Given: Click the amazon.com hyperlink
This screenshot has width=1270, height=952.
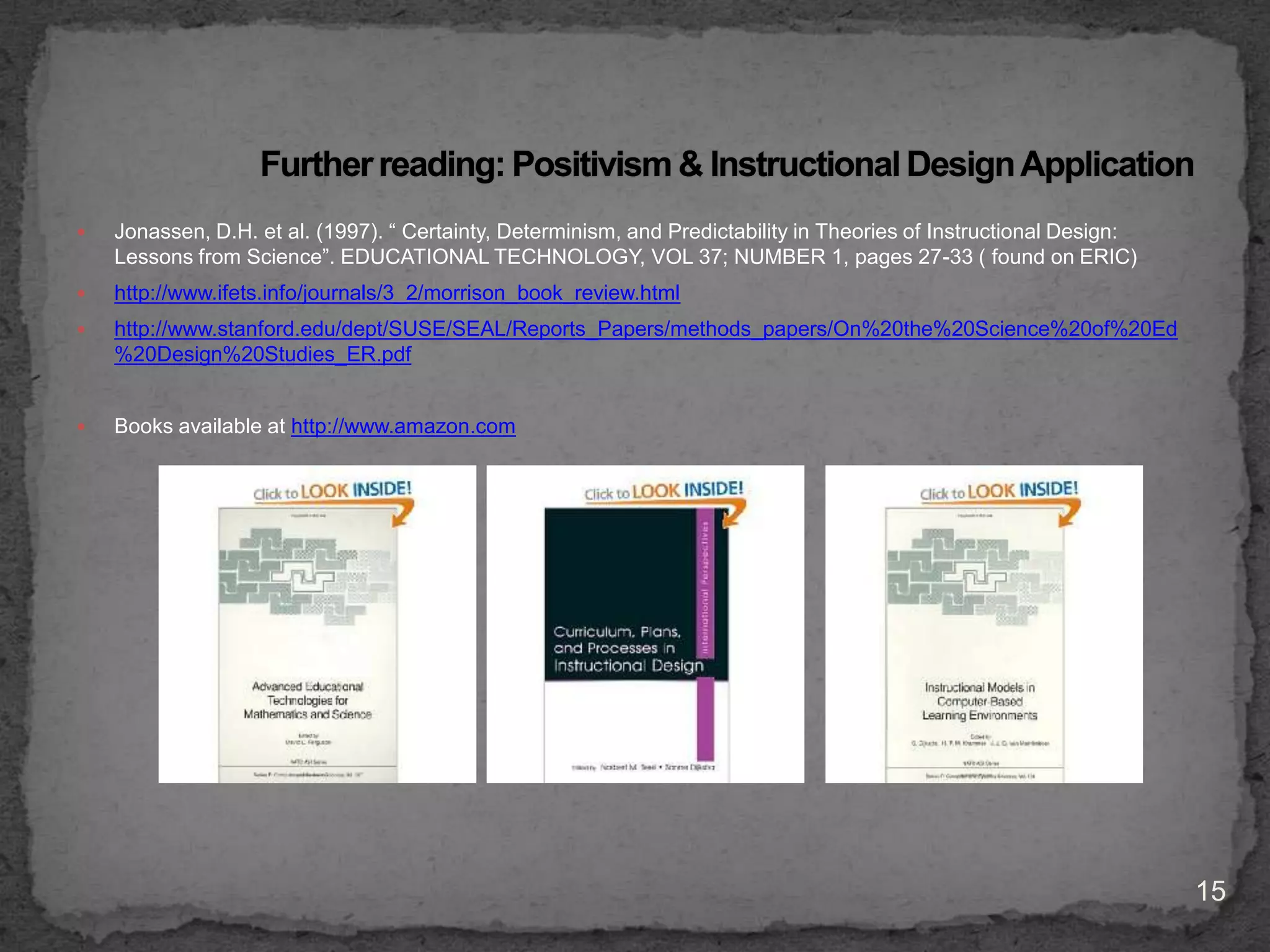Looking at the screenshot, I should [x=403, y=426].
